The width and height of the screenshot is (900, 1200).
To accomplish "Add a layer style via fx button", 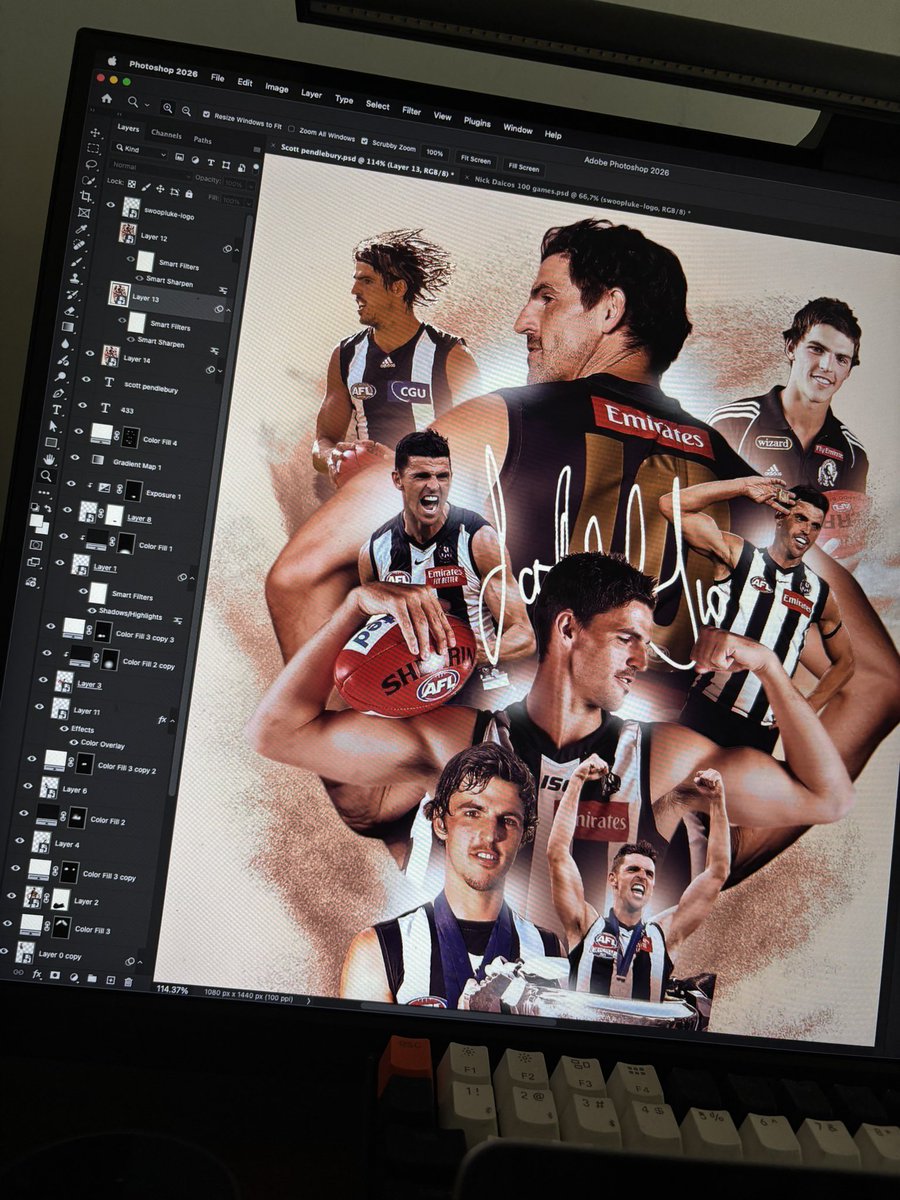I will [37, 974].
